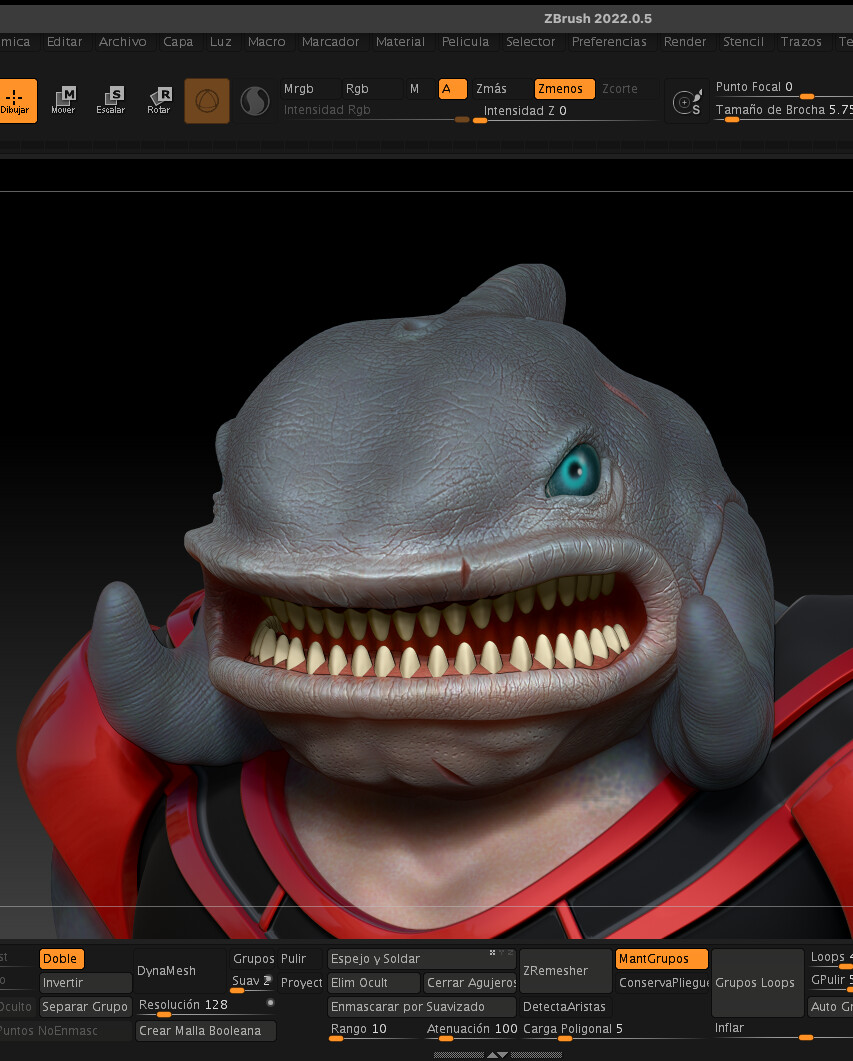Select the Escalar scale tool
This screenshot has width=853, height=1061.
tap(111, 101)
